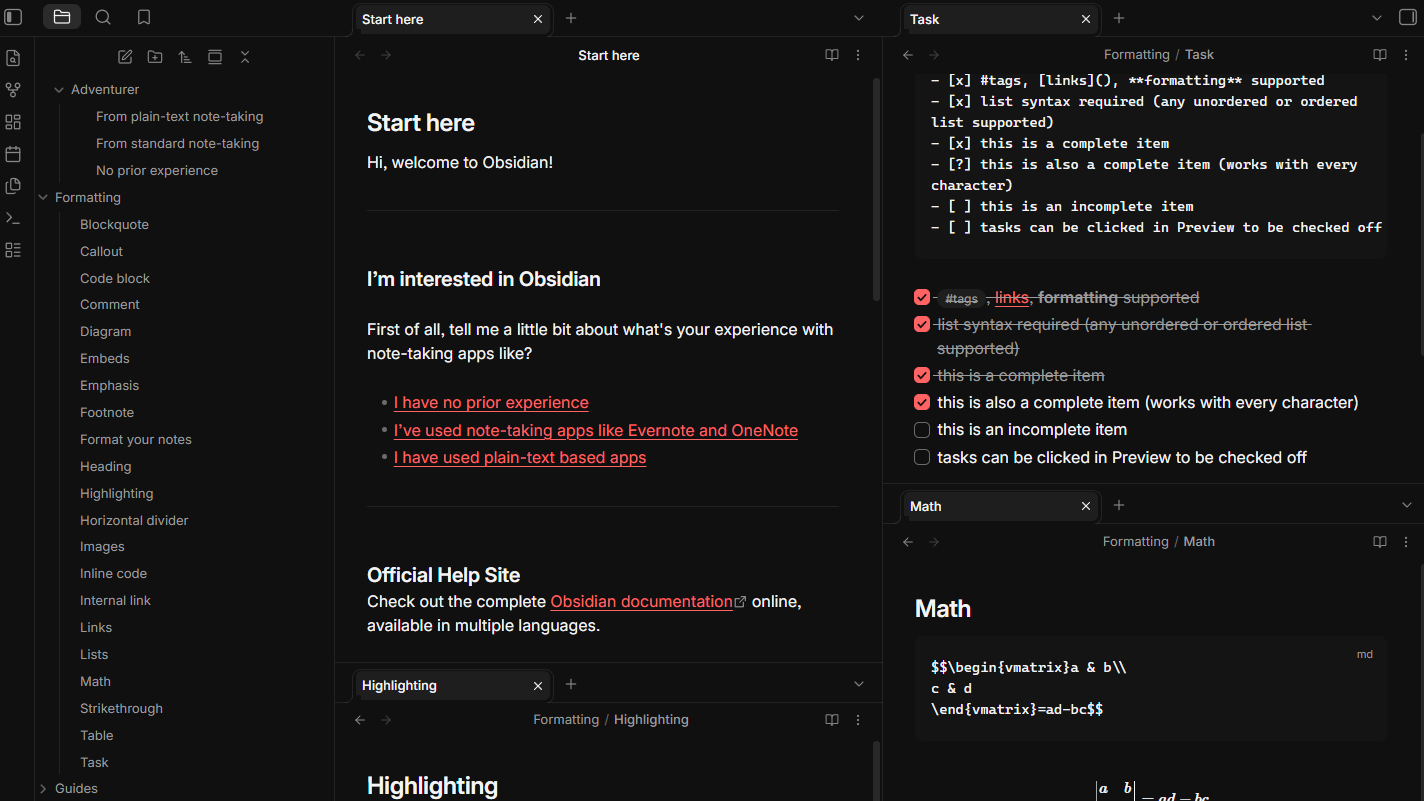
Task: Open 'I have no prior experience' link
Action: coord(491,402)
